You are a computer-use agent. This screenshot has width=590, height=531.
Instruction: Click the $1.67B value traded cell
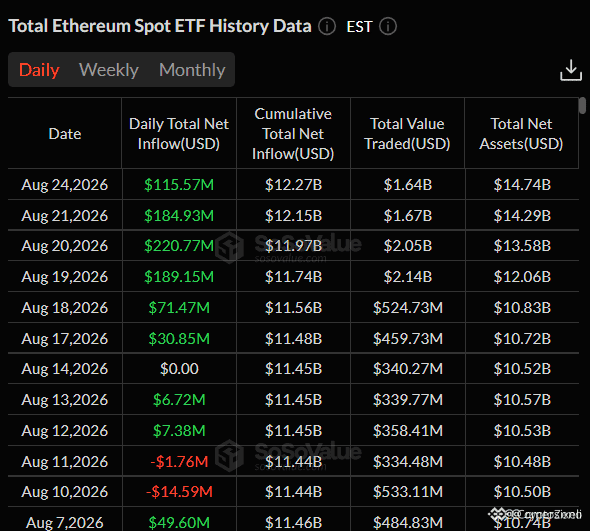coord(408,216)
